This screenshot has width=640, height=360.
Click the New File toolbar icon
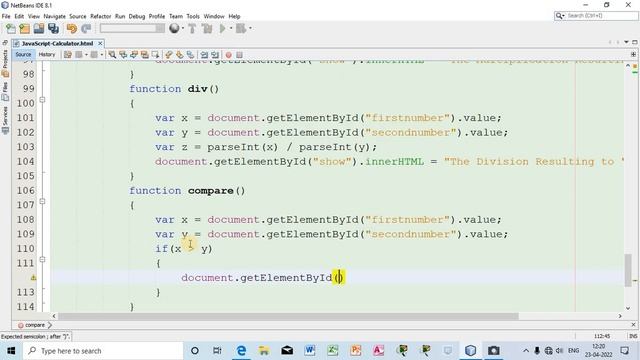coord(11,29)
